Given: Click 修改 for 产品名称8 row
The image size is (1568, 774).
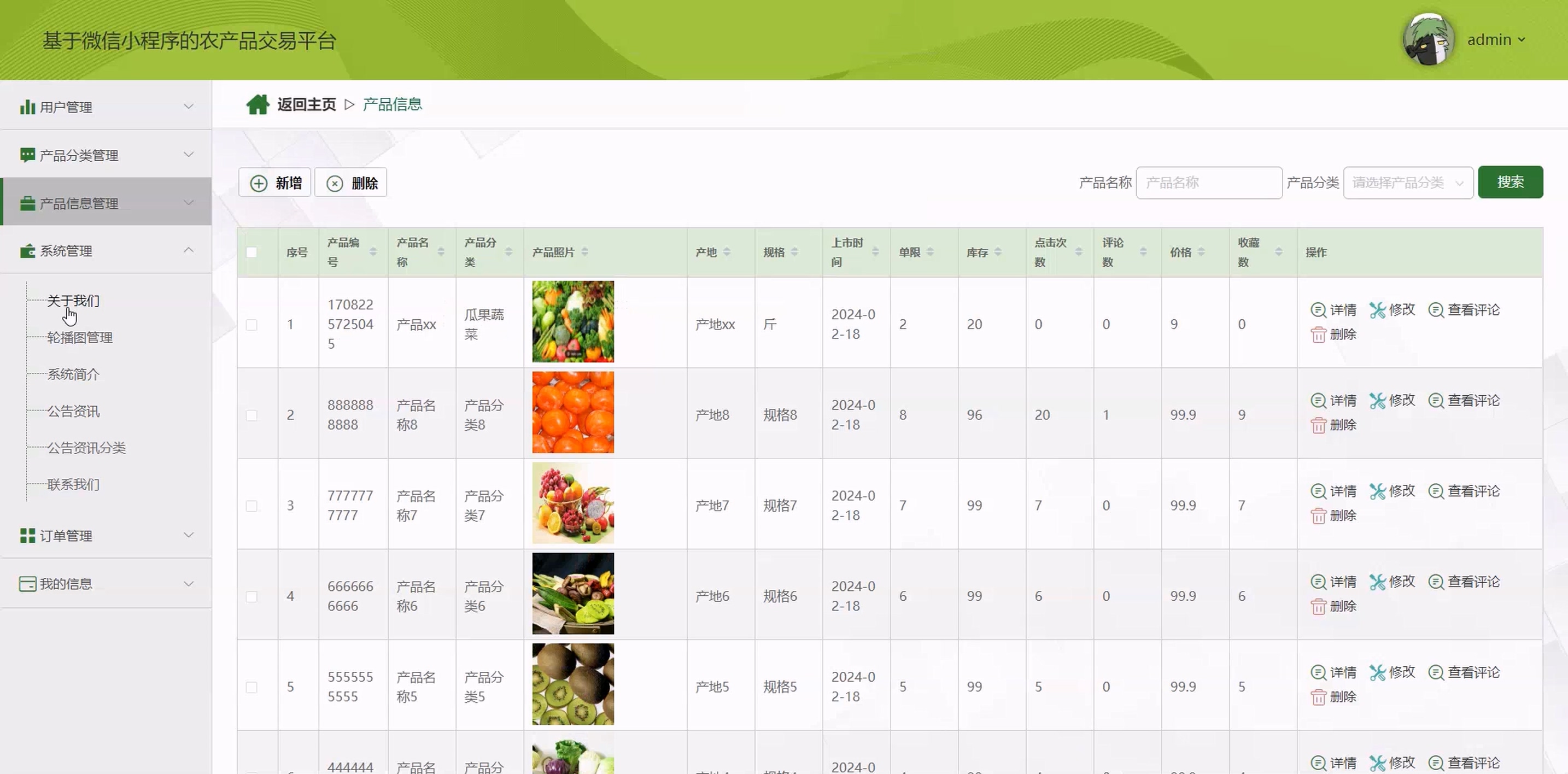Looking at the screenshot, I should point(1393,400).
